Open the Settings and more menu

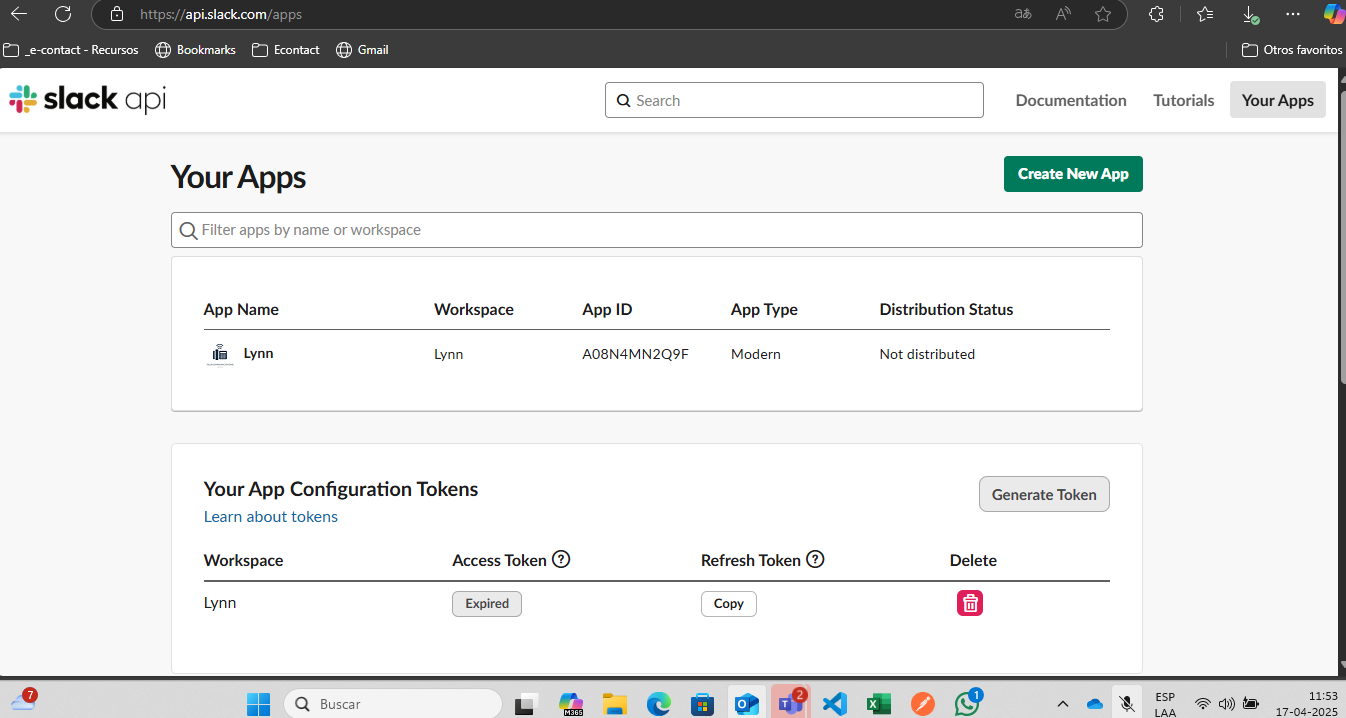[1293, 14]
